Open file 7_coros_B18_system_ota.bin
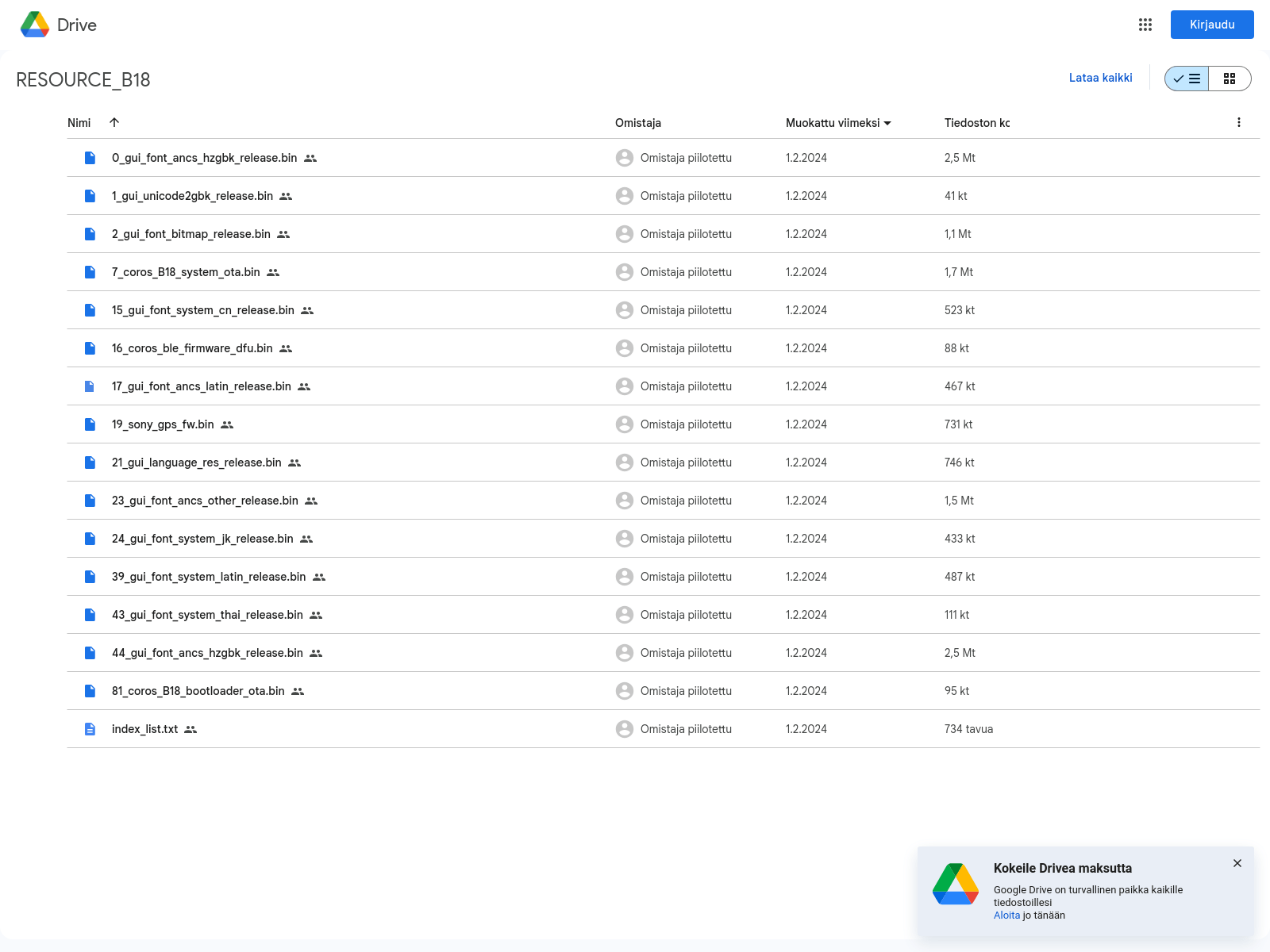 [186, 272]
